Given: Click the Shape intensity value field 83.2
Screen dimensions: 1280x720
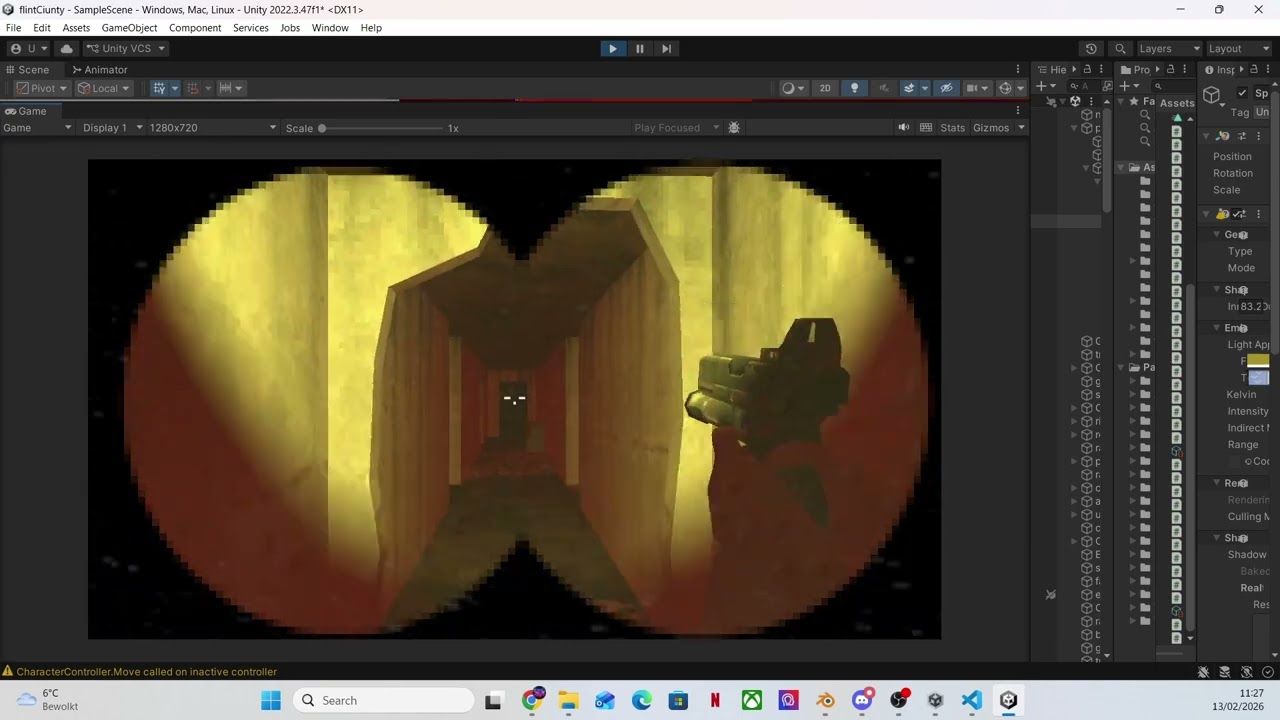Looking at the screenshot, I should coord(1254,307).
